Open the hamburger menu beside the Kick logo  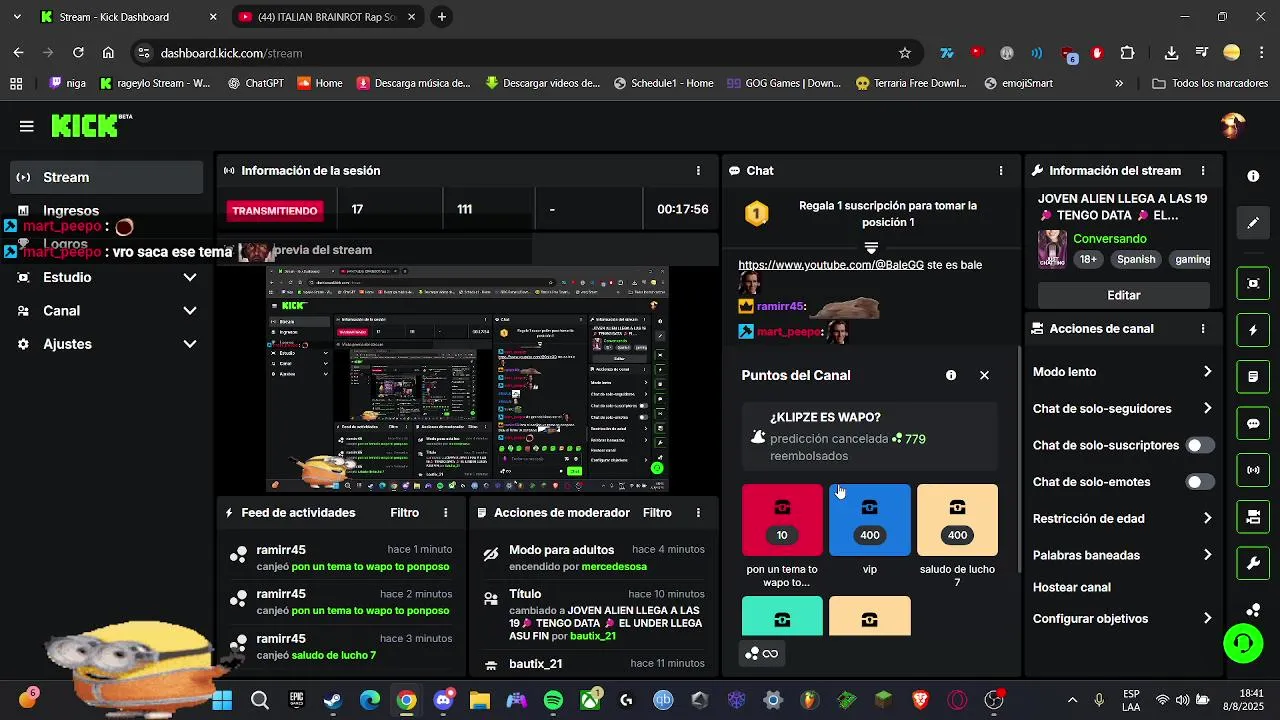click(26, 126)
